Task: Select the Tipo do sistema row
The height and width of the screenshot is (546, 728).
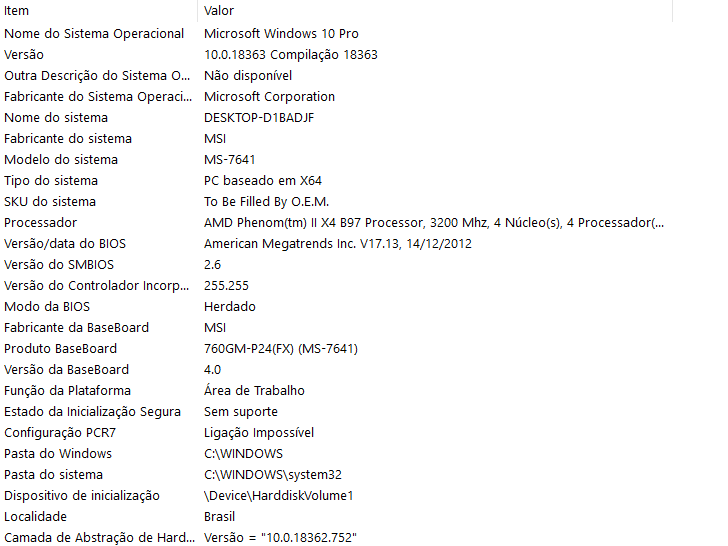Action: 336,180
